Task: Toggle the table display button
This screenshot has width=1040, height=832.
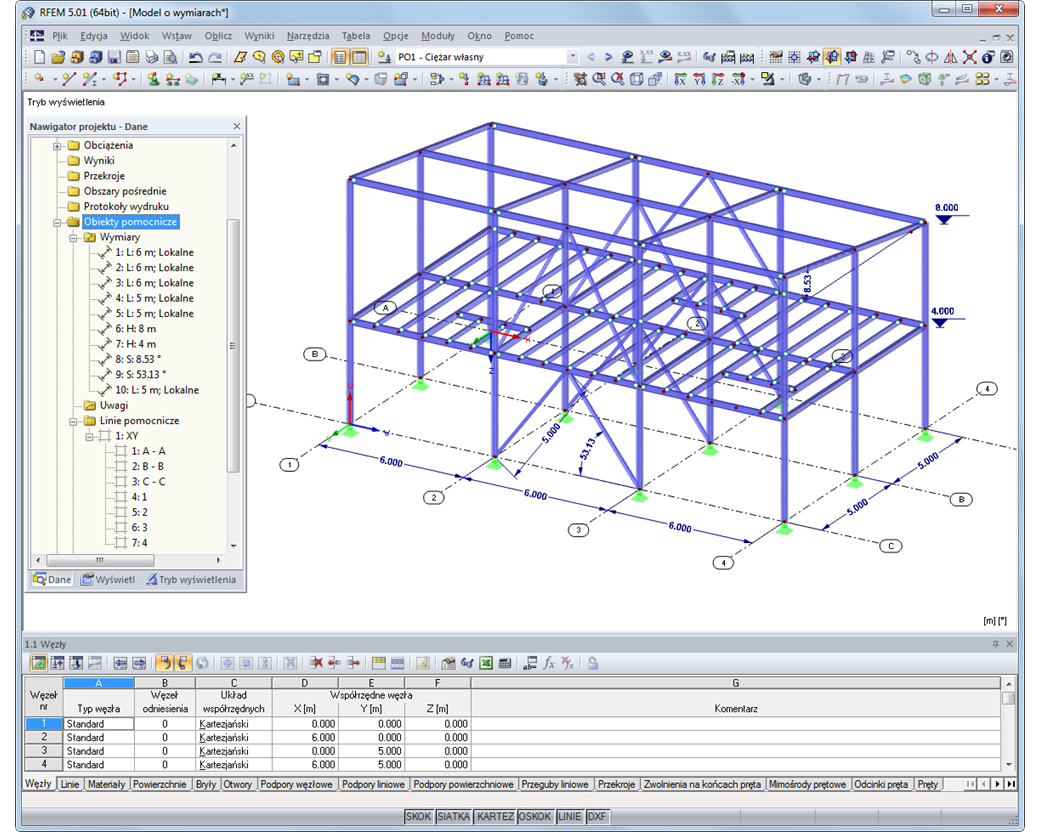Action: point(359,57)
